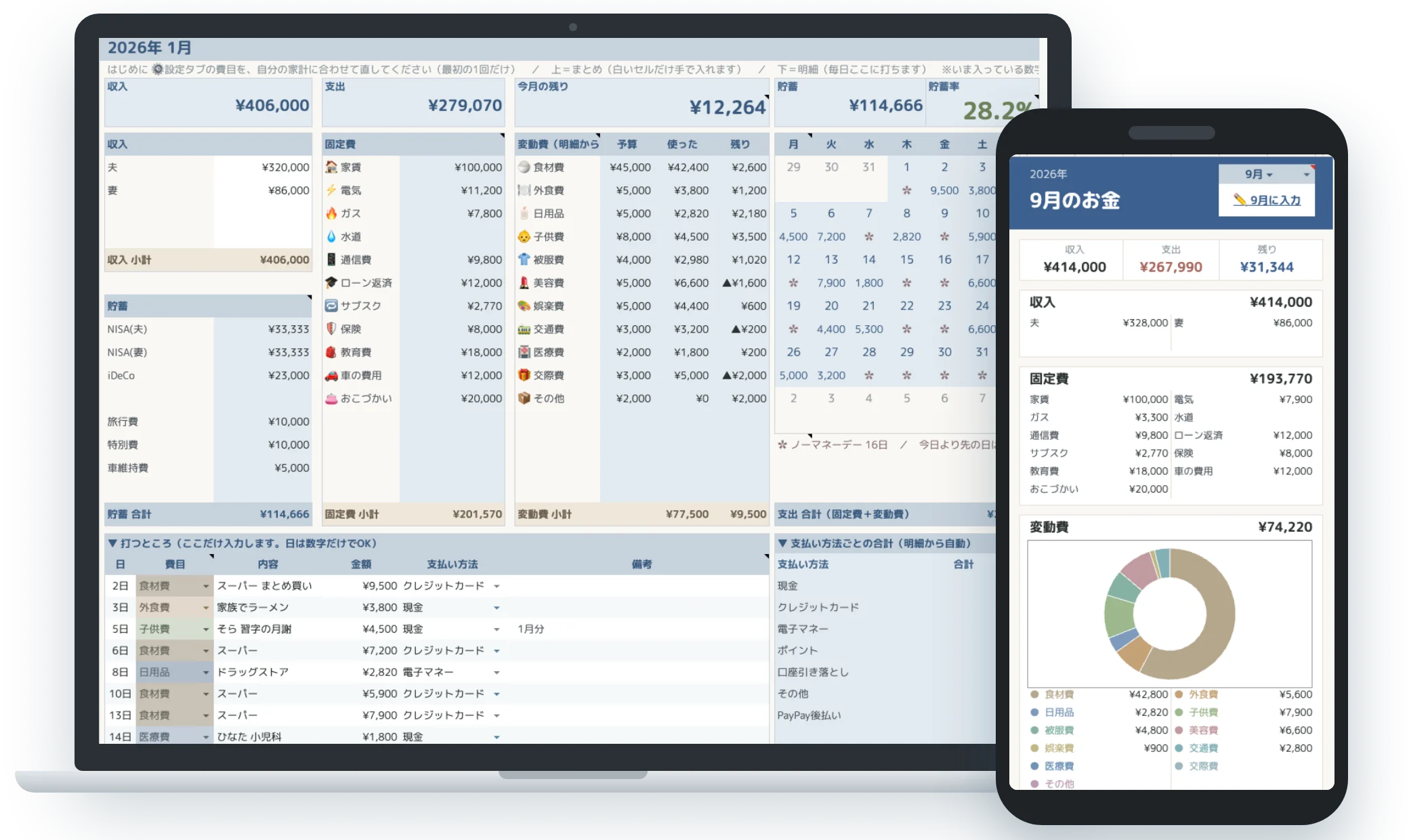Select the 固定費 小計 ¥201,570 cell
Screen dimensions: 1409x840
(478, 514)
